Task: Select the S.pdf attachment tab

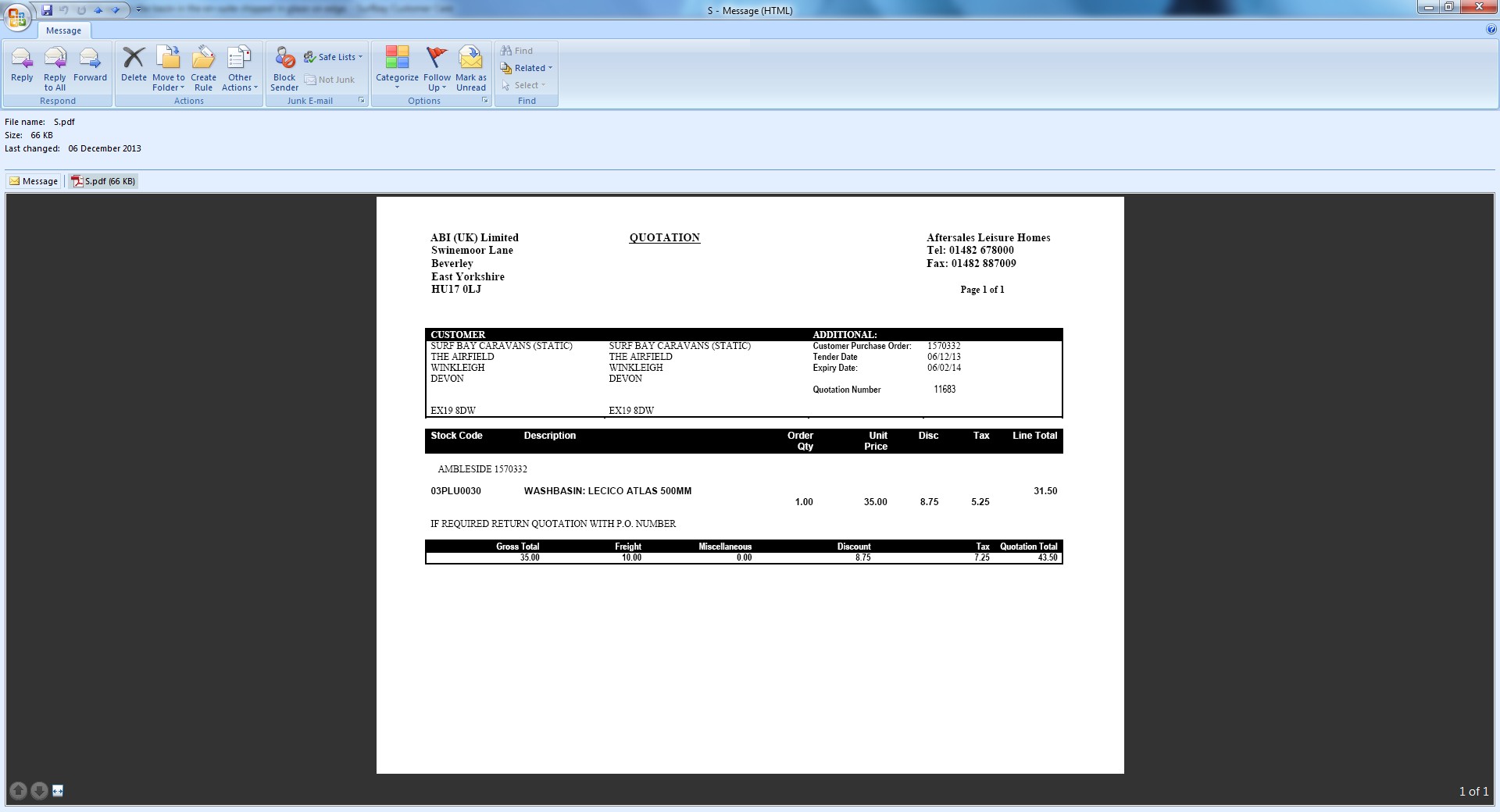Action: coord(103,181)
